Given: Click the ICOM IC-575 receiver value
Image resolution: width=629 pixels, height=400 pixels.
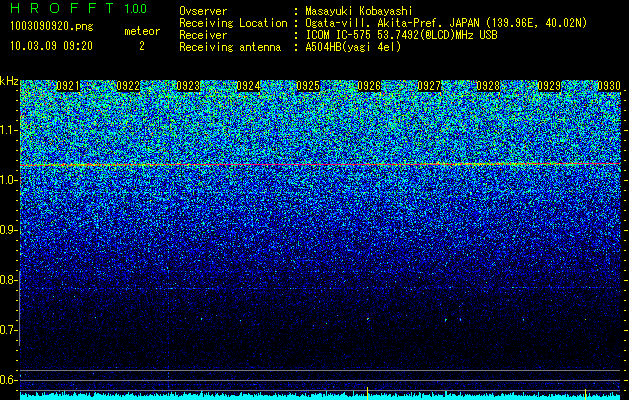Looking at the screenshot, I should click(x=401, y=35).
